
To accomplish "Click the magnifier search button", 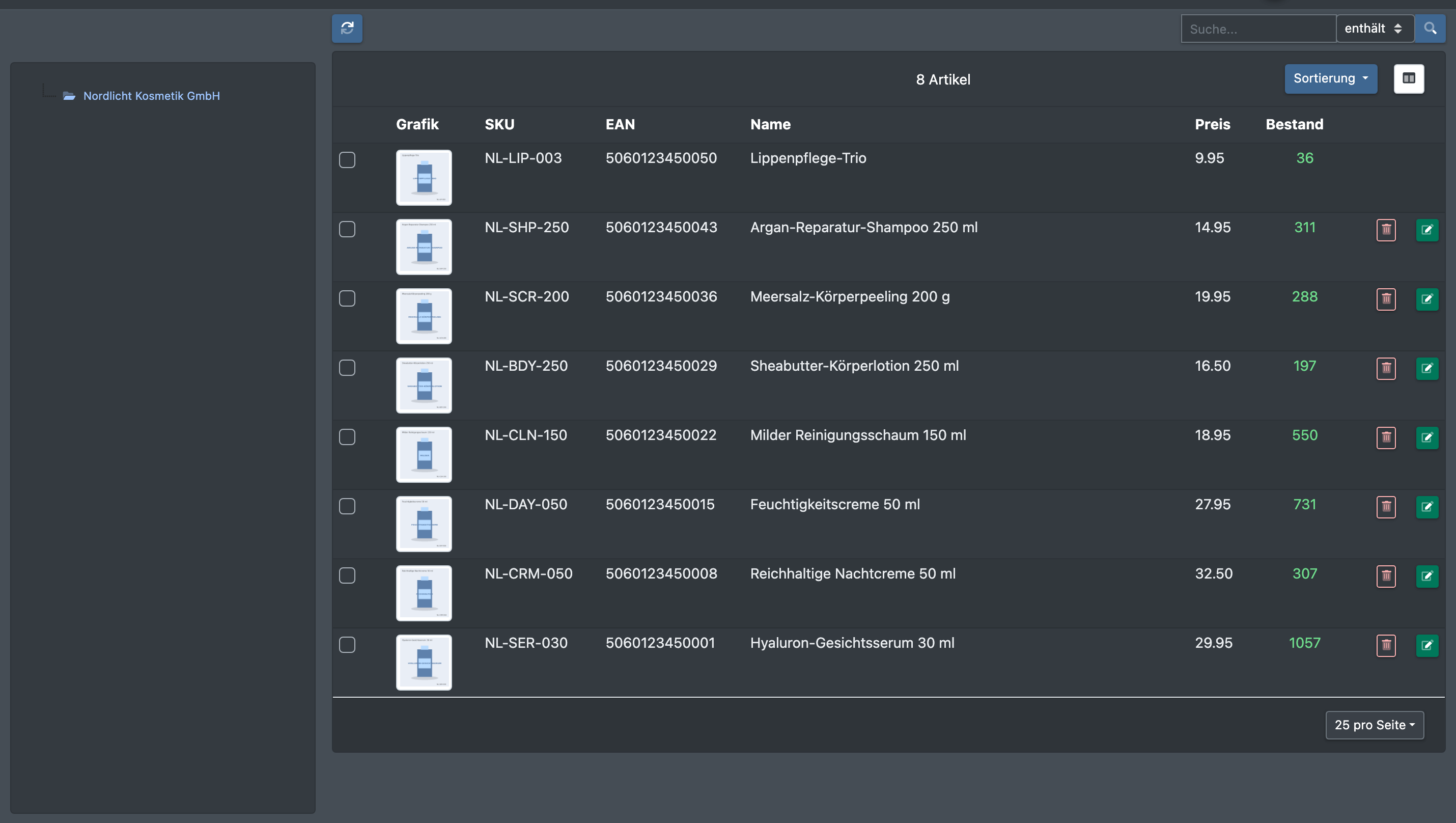I will coord(1430,28).
